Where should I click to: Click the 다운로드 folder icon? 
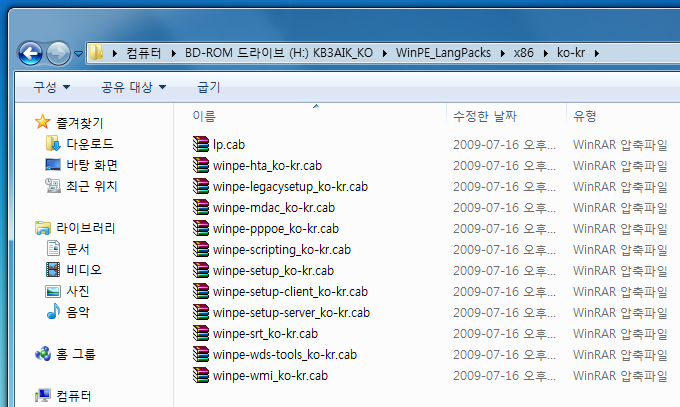[x=53, y=143]
